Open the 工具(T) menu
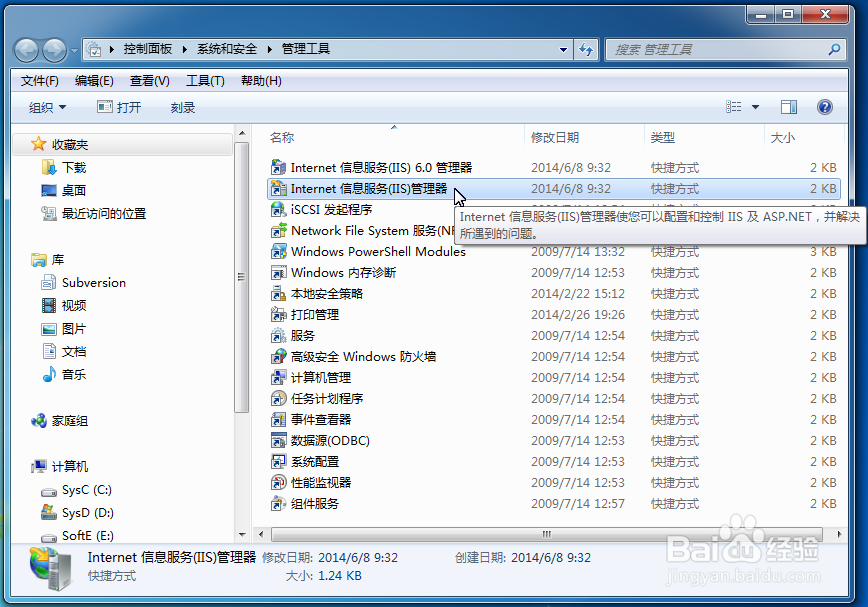868x607 pixels. pos(205,81)
